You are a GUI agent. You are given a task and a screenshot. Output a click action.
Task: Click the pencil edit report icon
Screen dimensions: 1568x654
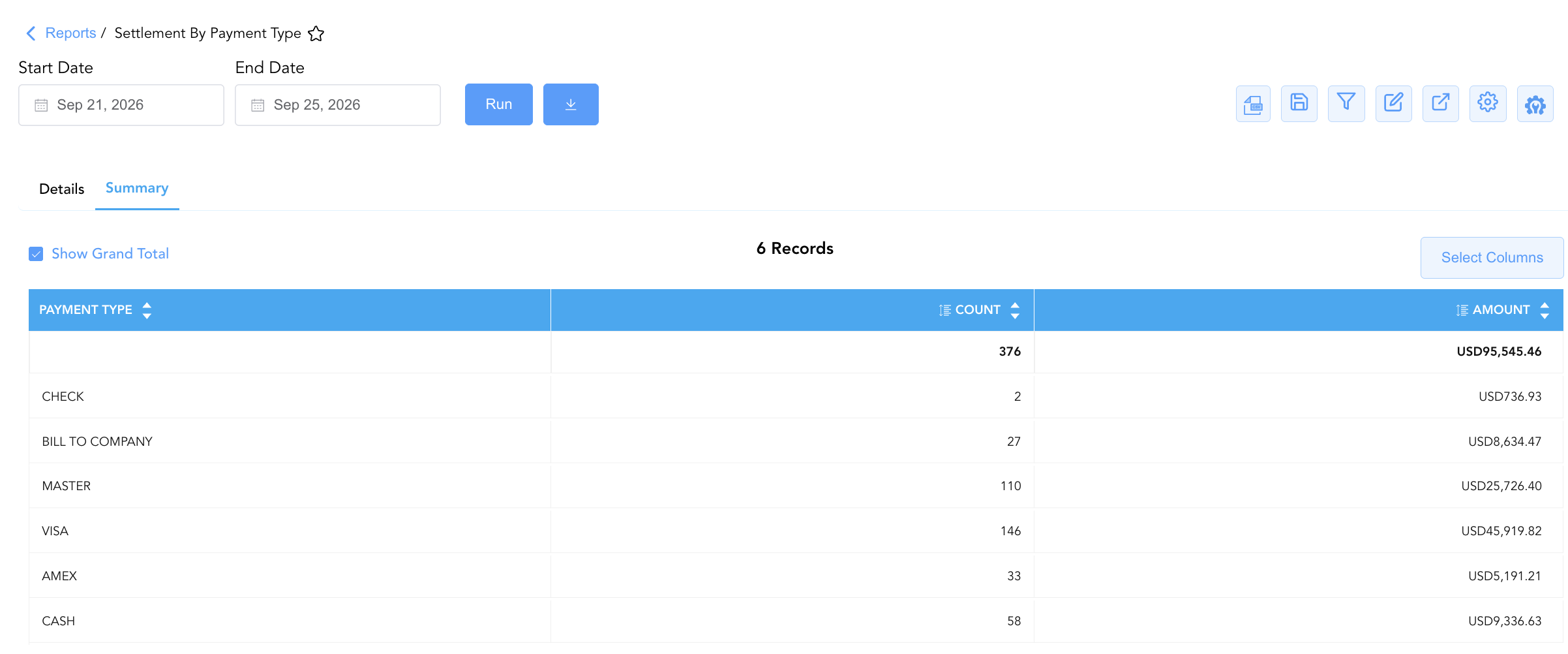tap(1394, 104)
